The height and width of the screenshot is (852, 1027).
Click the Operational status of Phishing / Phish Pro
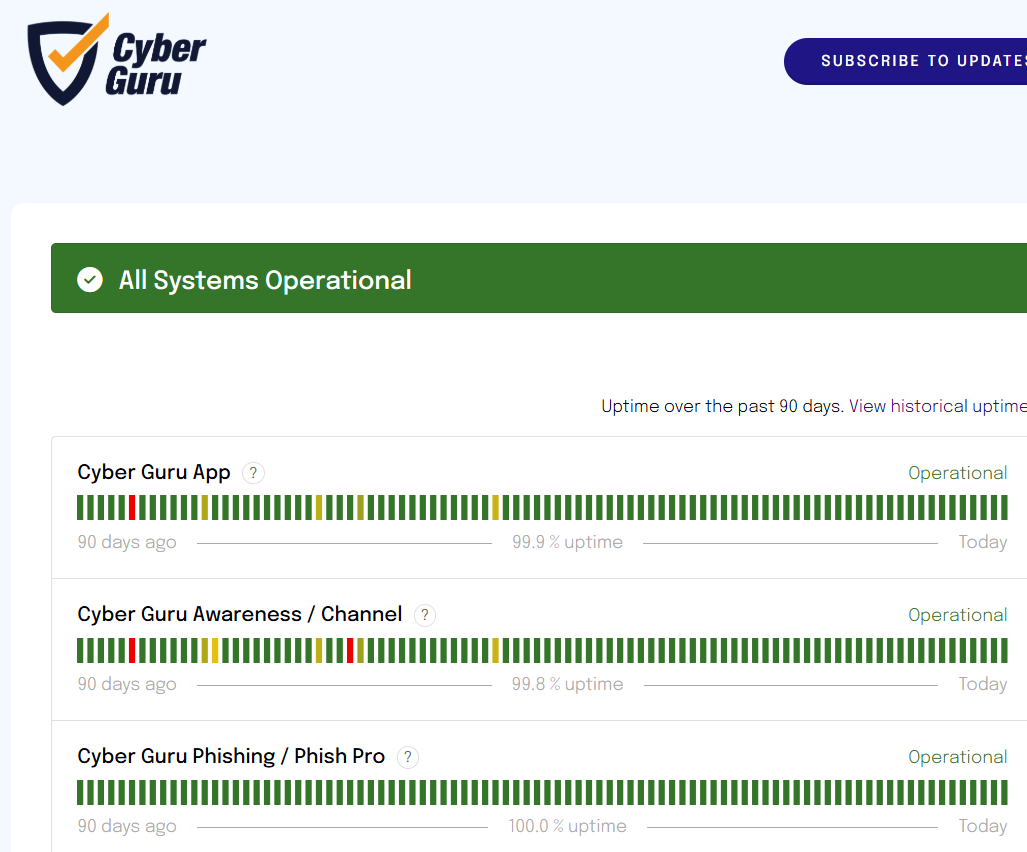[x=958, y=757]
